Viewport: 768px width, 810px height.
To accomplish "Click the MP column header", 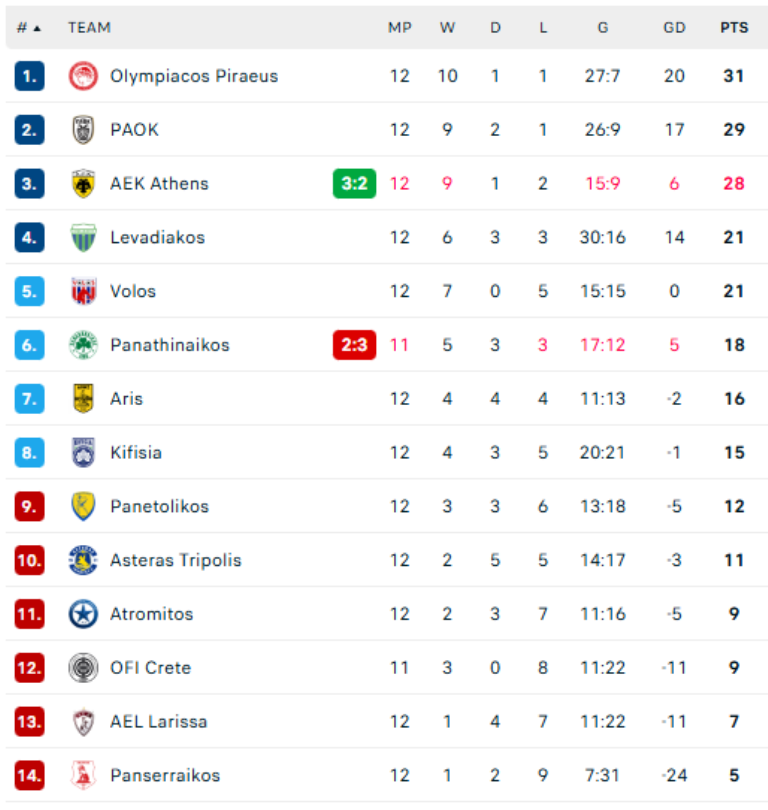I will pyautogui.click(x=400, y=27).
